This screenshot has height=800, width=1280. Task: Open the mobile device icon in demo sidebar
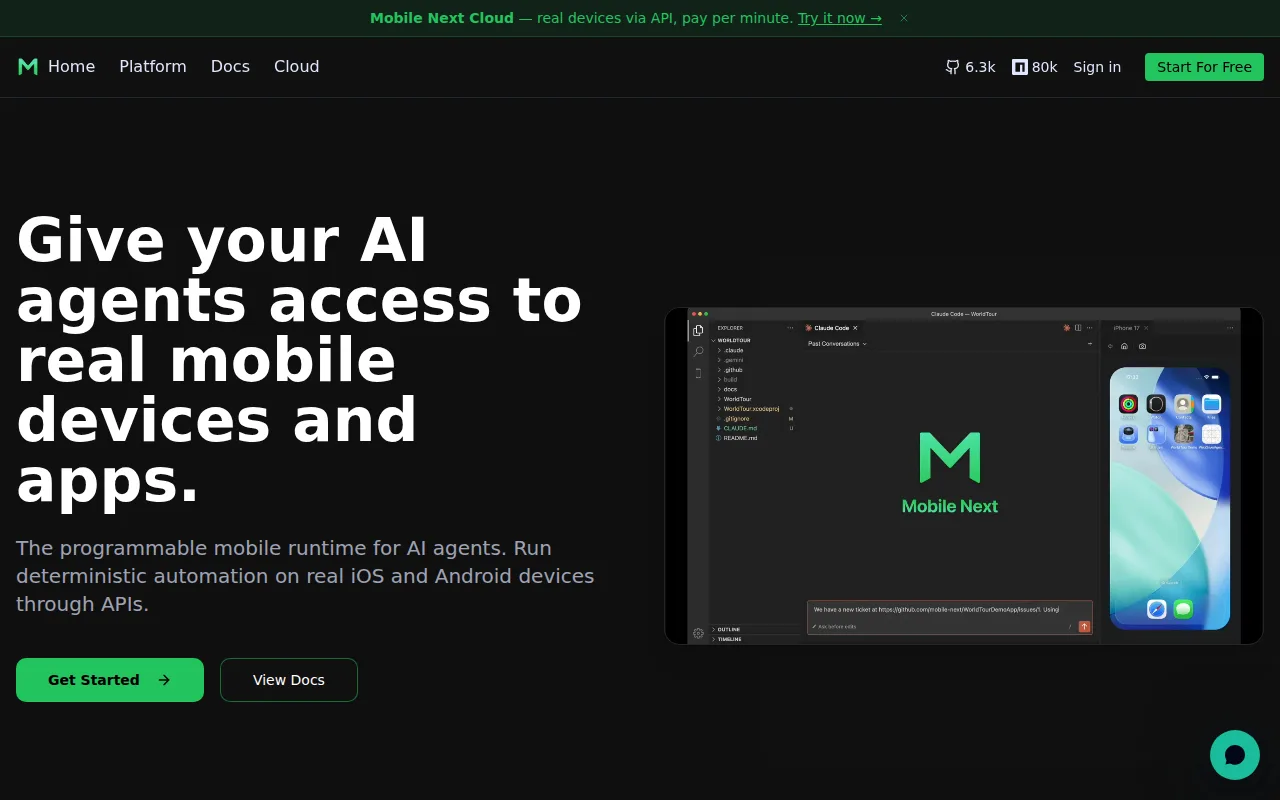[x=698, y=373]
